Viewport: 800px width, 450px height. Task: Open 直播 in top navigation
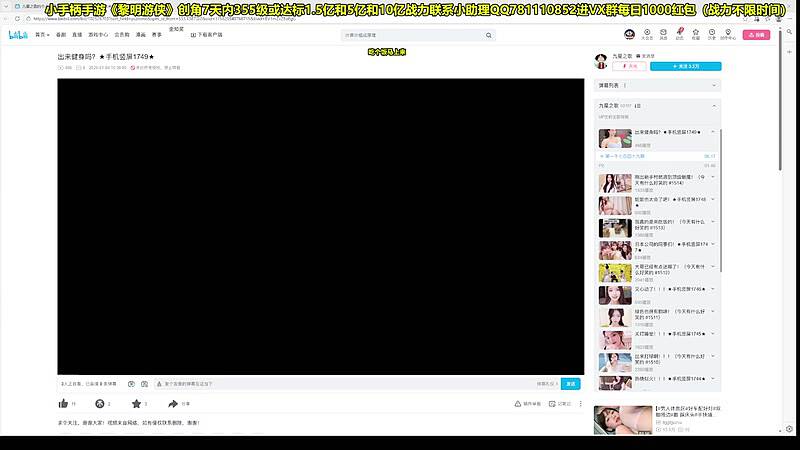82,34
